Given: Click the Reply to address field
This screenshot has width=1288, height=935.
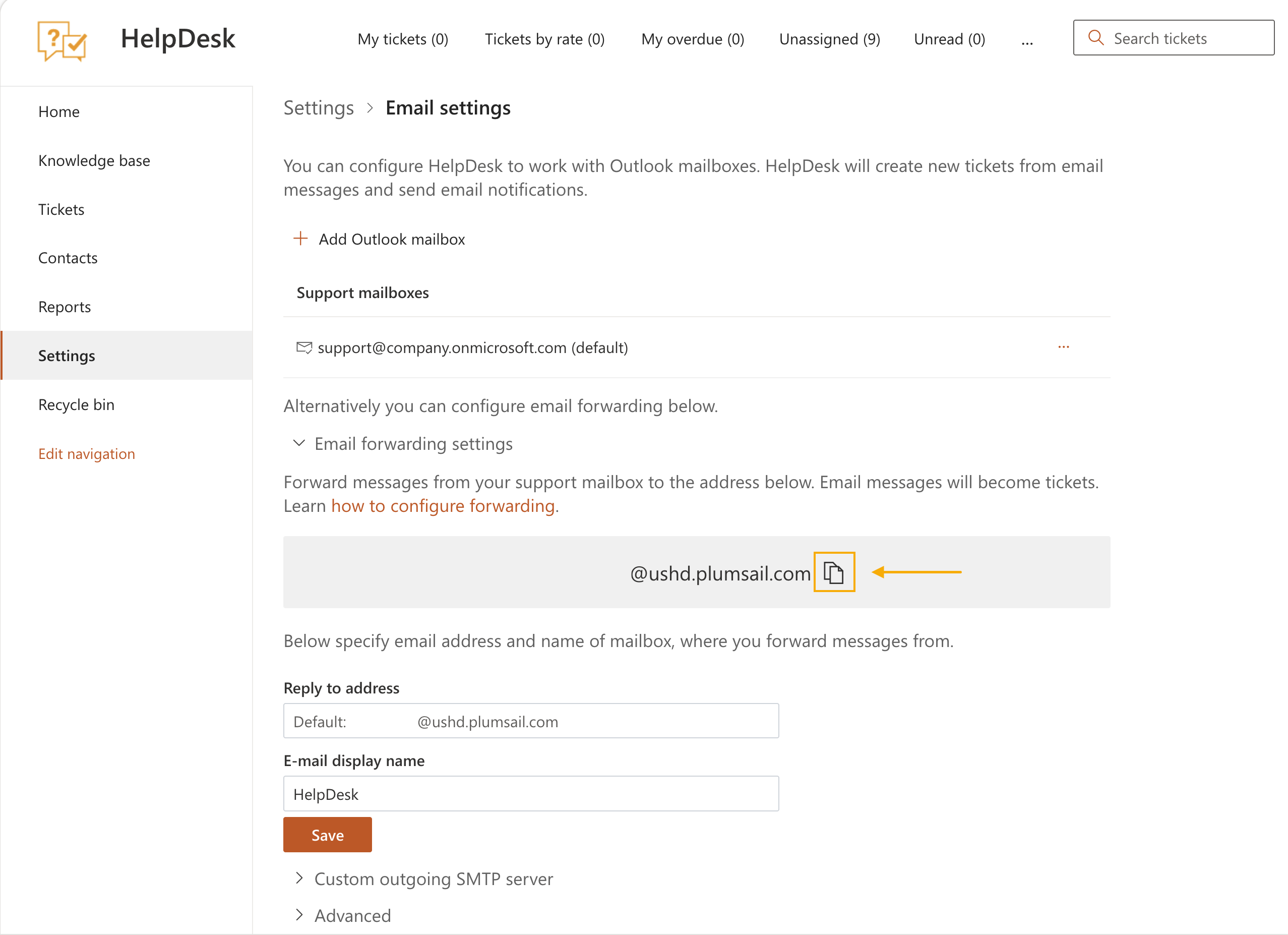Looking at the screenshot, I should click(x=531, y=721).
